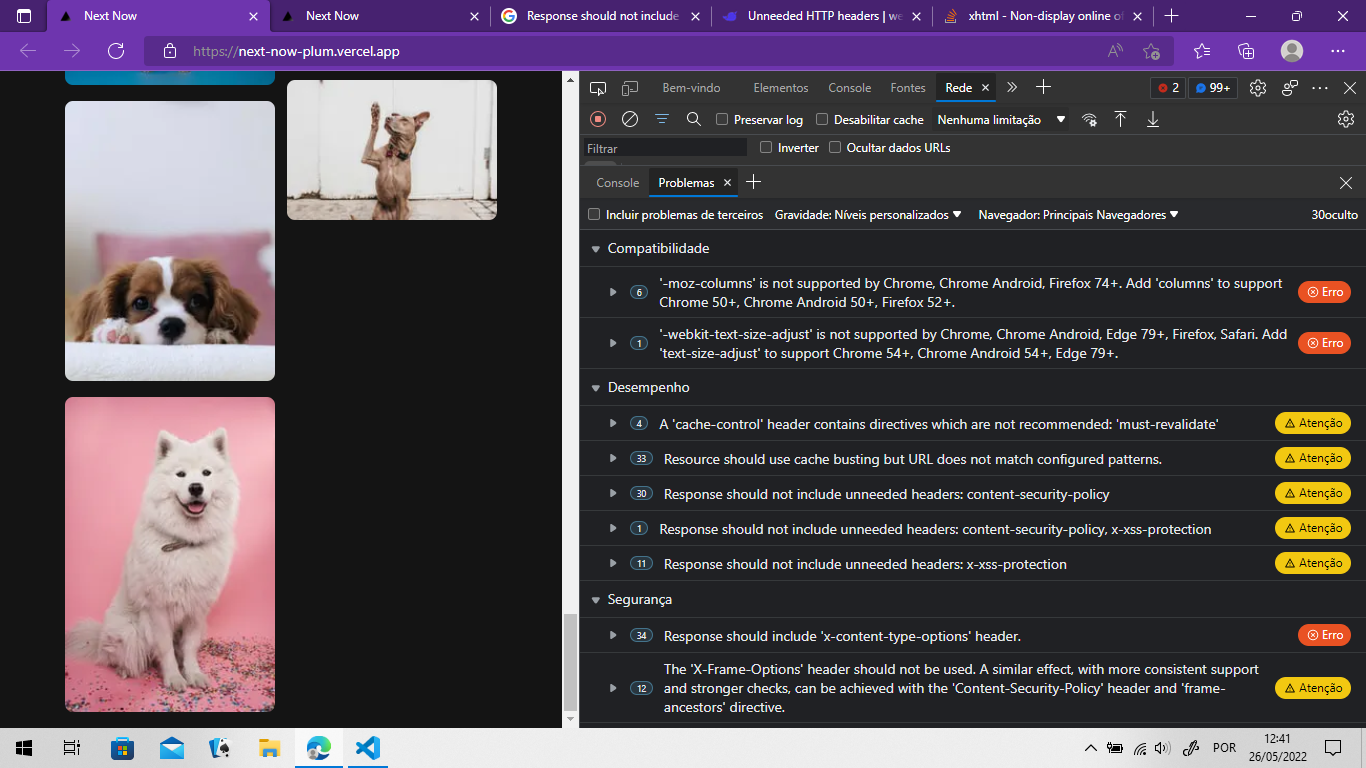Clear the network log
Viewport: 1366px width, 768px height.
[630, 119]
